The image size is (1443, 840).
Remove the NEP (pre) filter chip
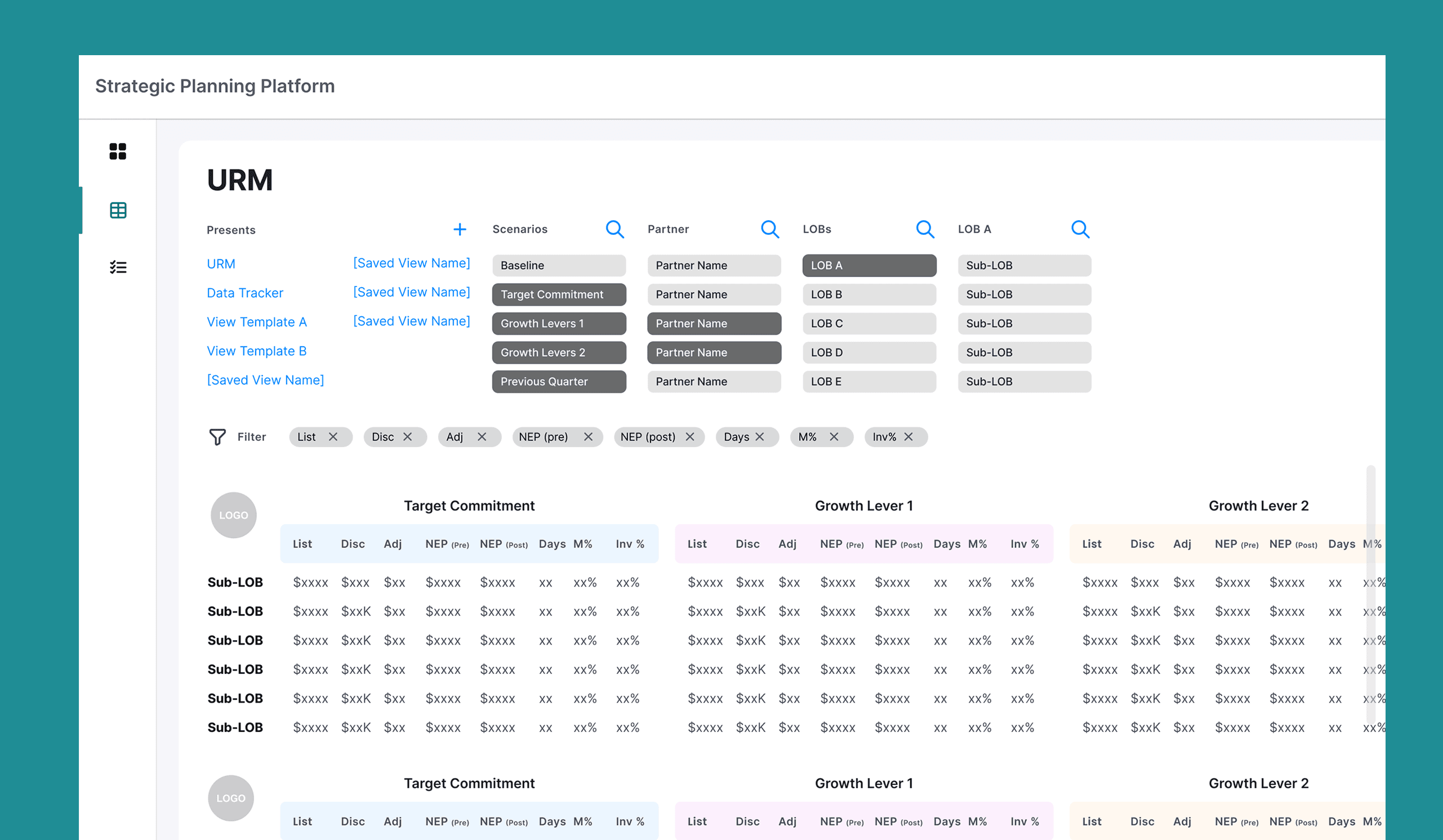(x=588, y=437)
